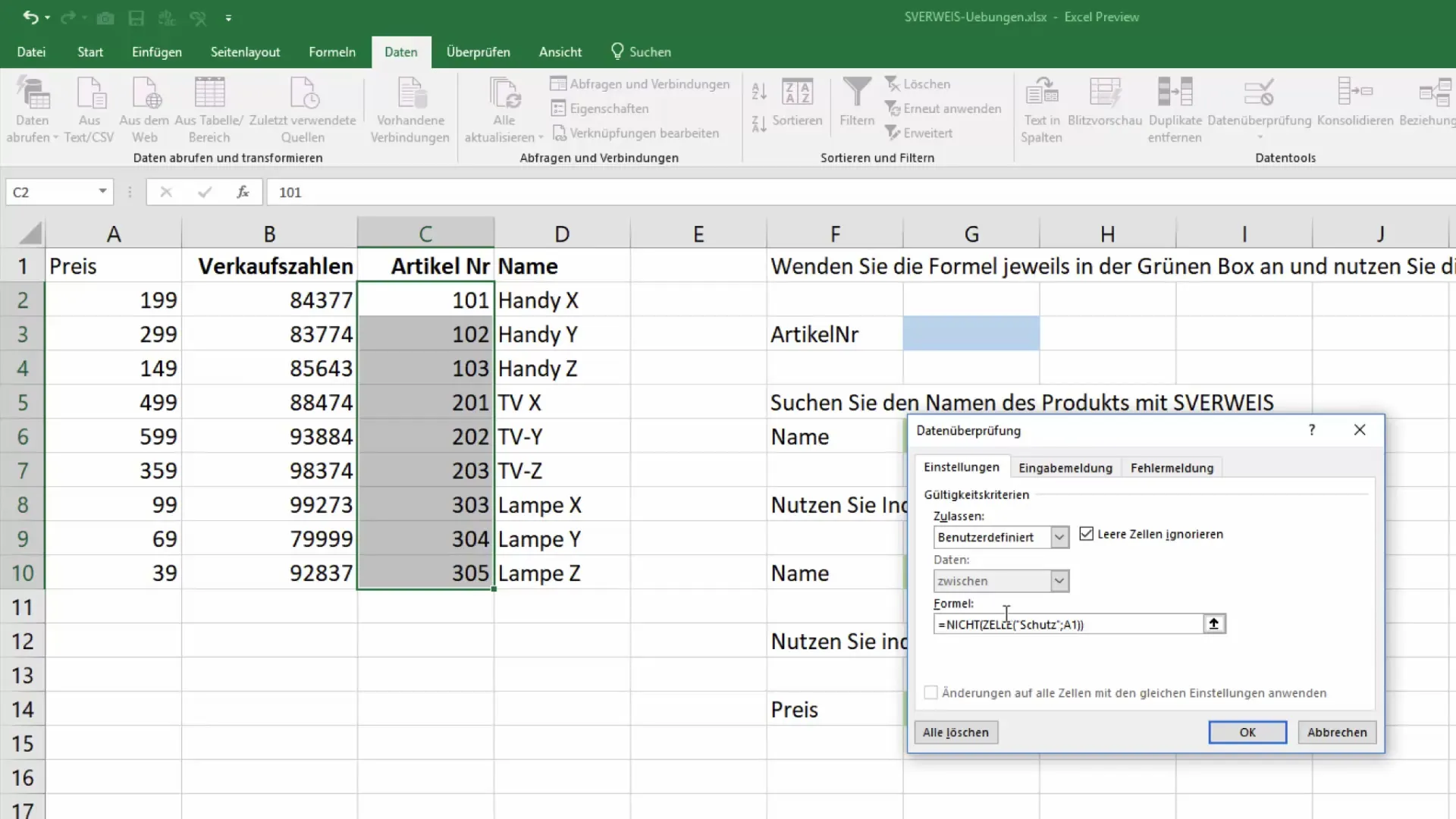This screenshot has height=819, width=1456.
Task: Click the Redo arrow in quick access toolbar
Action: pyautogui.click(x=67, y=17)
